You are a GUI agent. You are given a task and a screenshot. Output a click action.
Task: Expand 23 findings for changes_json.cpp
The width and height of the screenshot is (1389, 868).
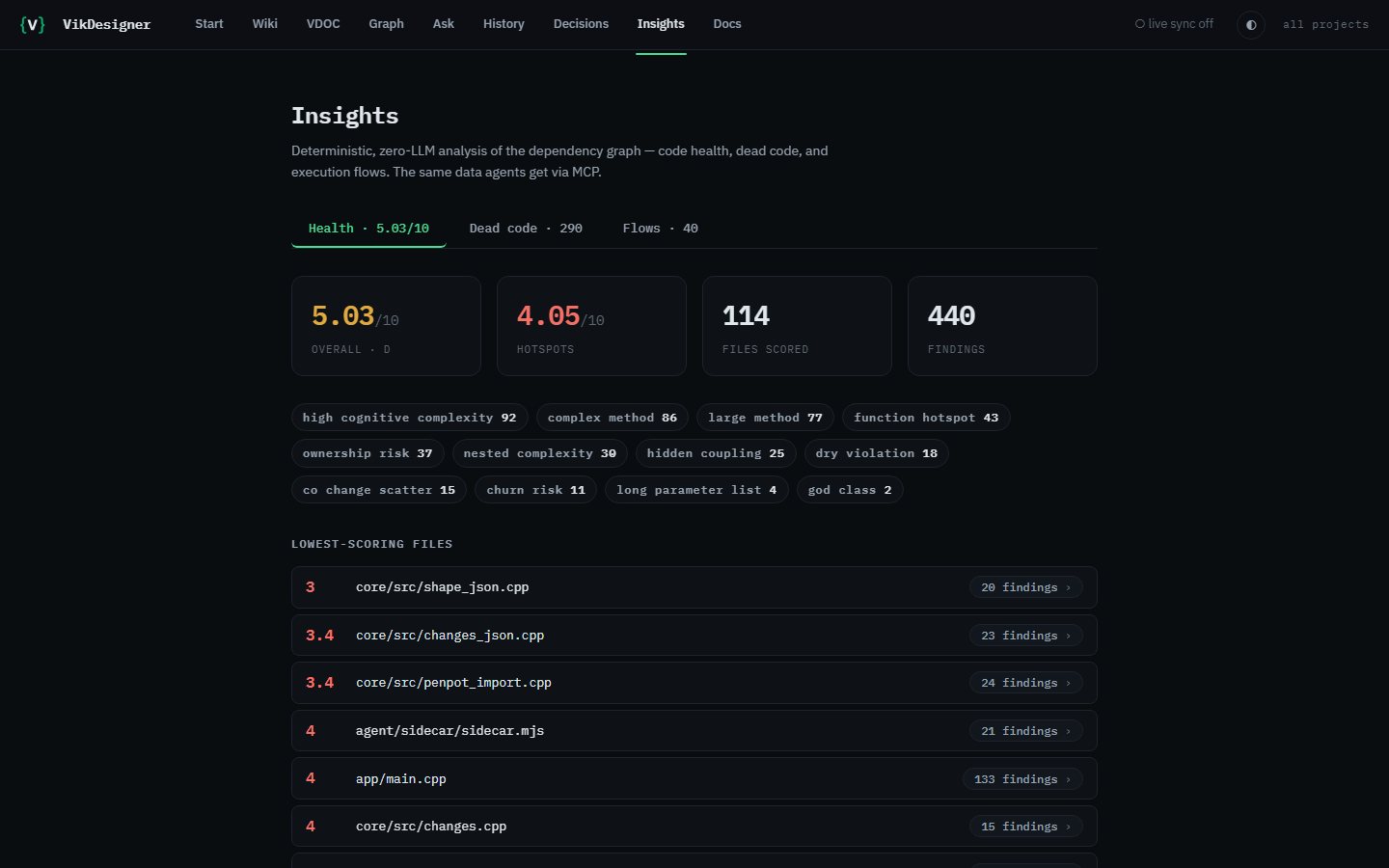click(x=1025, y=636)
